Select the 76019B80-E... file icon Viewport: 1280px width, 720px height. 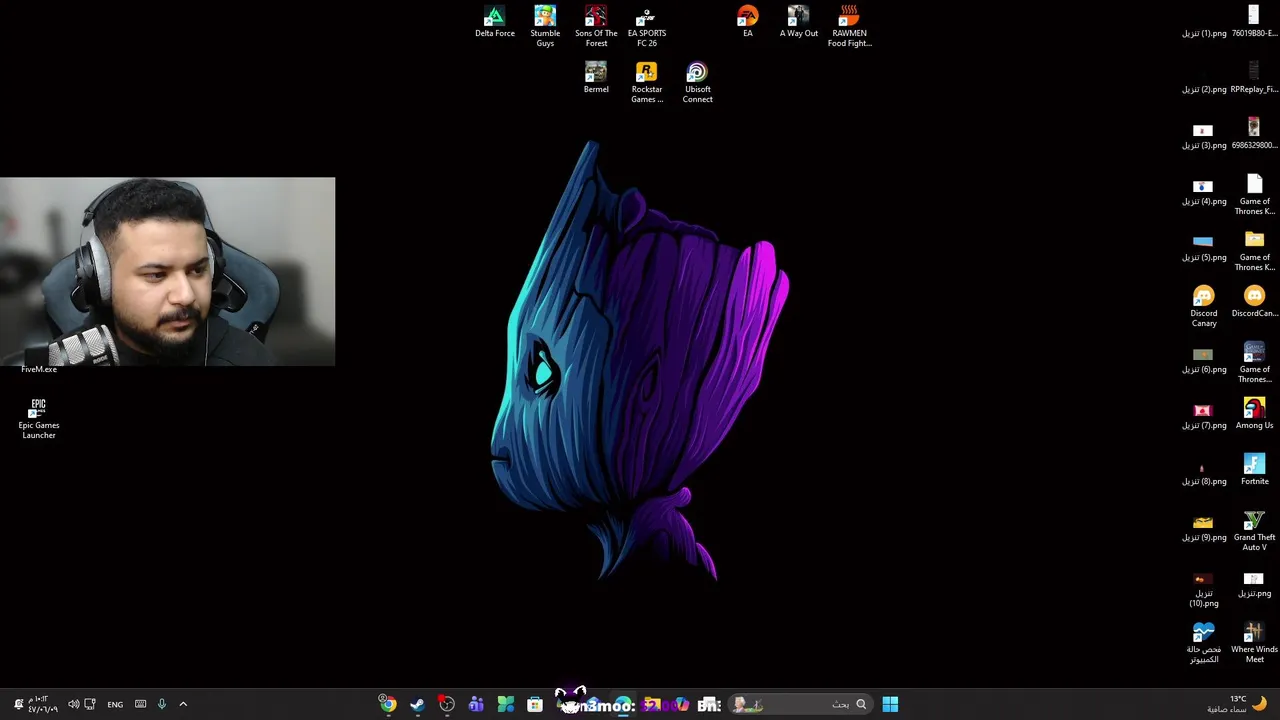(x=1254, y=22)
